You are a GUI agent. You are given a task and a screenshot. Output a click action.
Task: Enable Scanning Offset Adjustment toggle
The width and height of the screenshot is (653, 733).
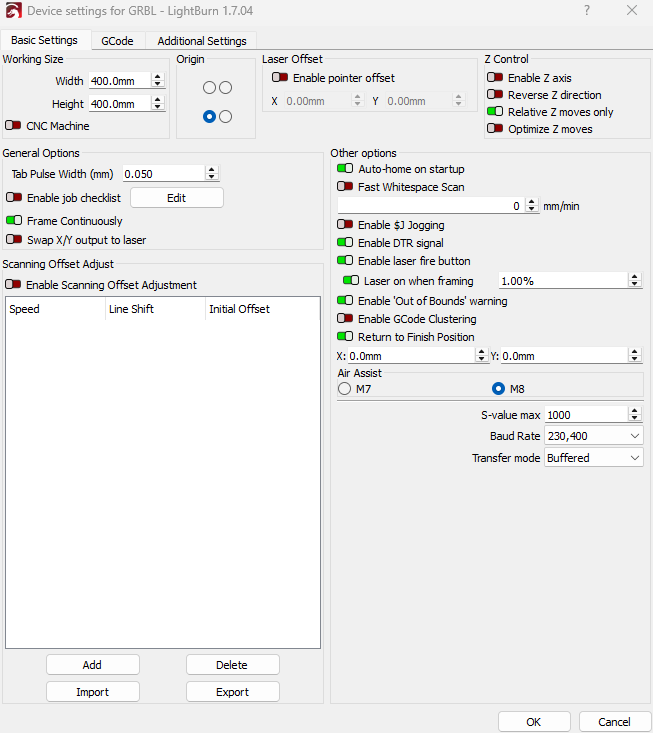click(13, 284)
